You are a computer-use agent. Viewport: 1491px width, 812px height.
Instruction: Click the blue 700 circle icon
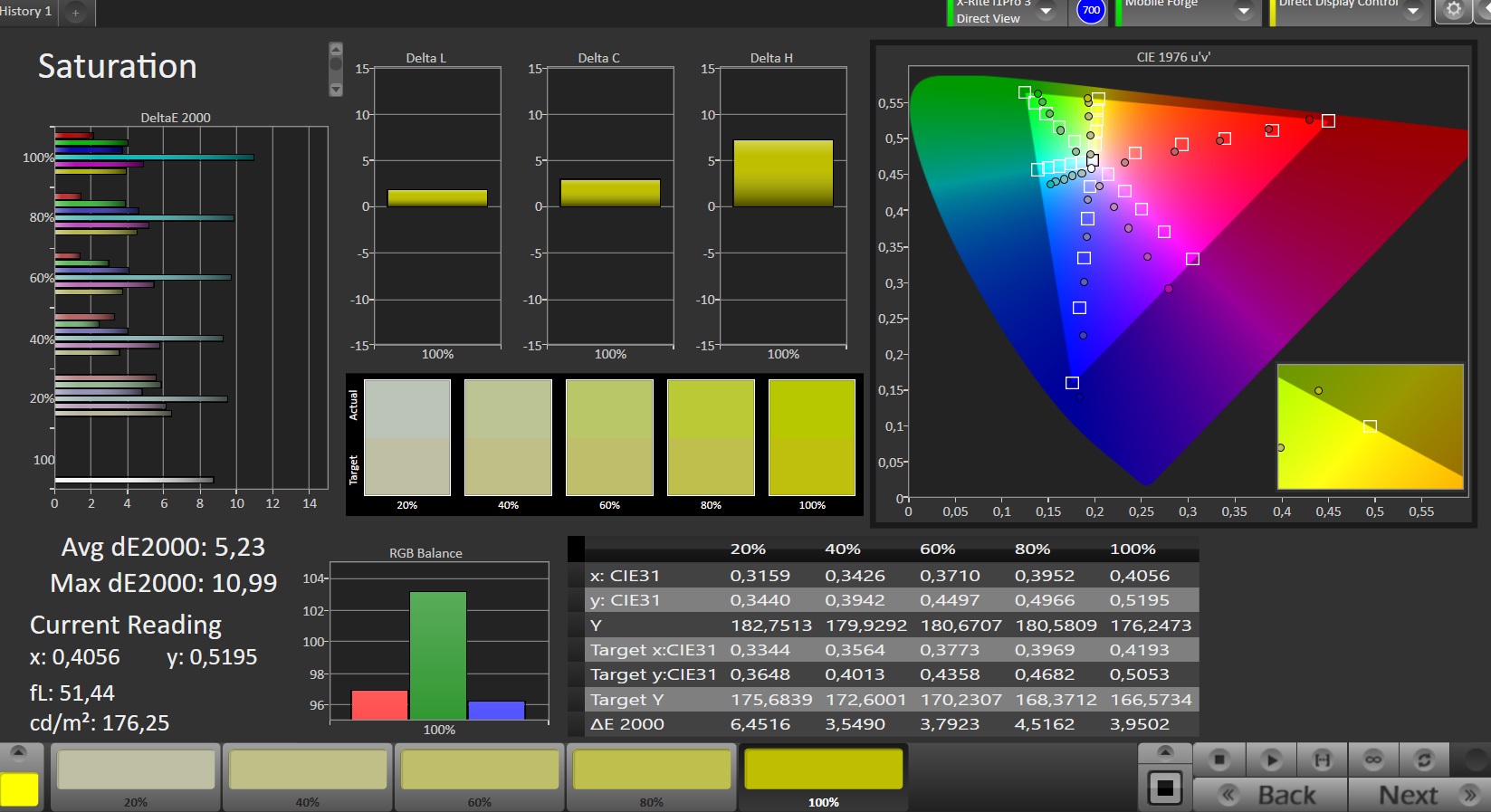pyautogui.click(x=1091, y=11)
